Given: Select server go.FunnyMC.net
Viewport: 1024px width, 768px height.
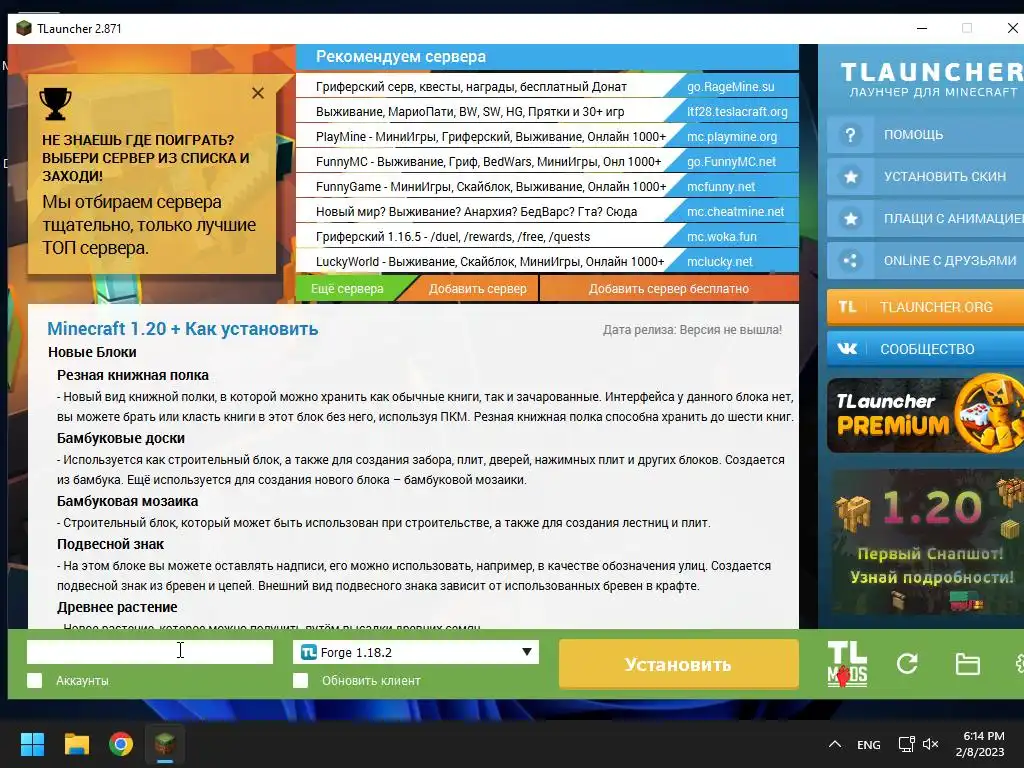Looking at the screenshot, I should tap(731, 162).
